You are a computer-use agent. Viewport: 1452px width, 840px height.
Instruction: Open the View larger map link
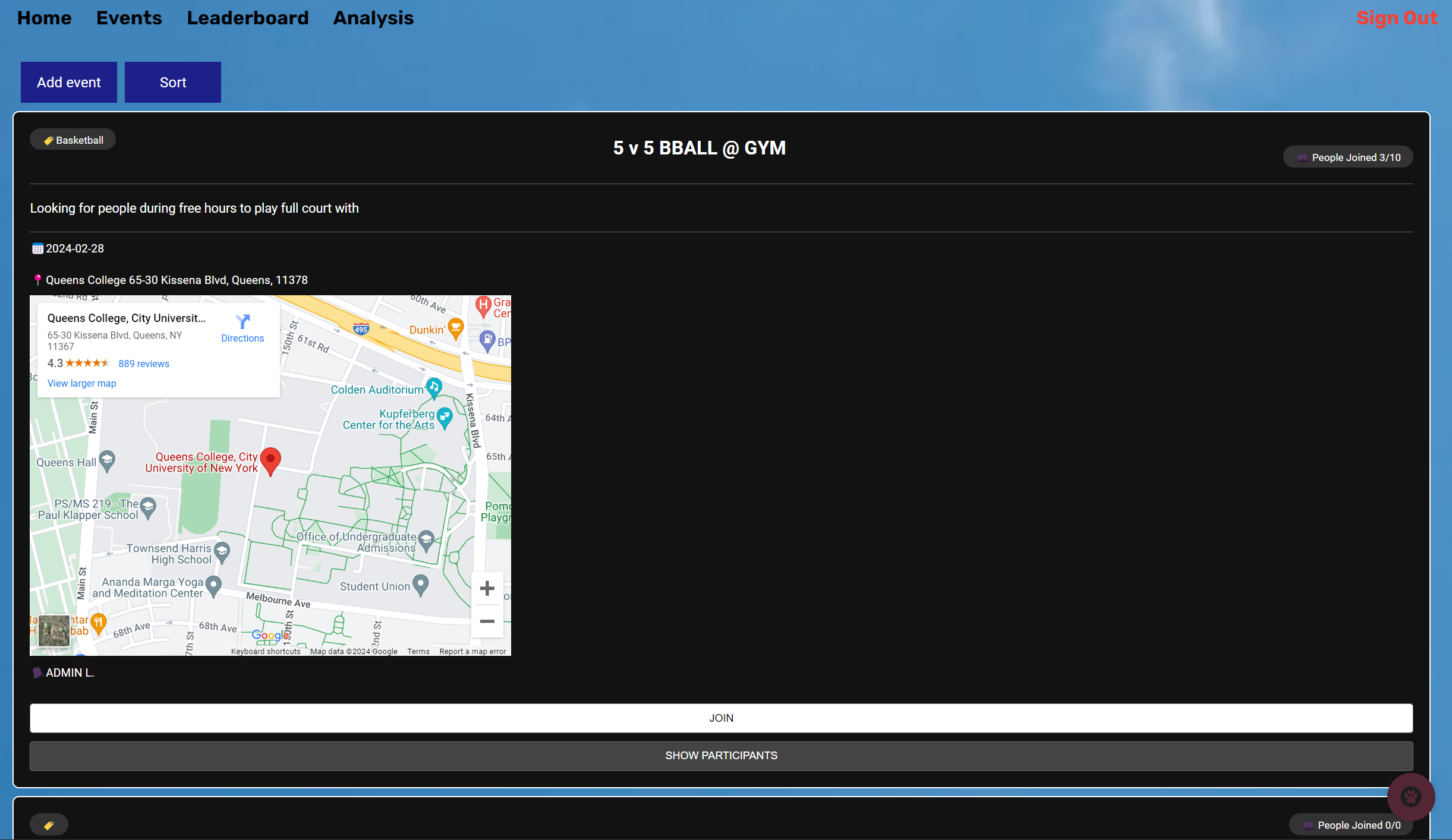tap(82, 383)
